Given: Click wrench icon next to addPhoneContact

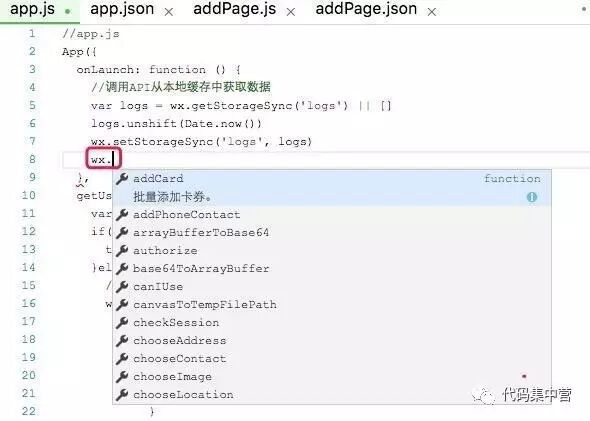Looking at the screenshot, I should click(x=122, y=215).
